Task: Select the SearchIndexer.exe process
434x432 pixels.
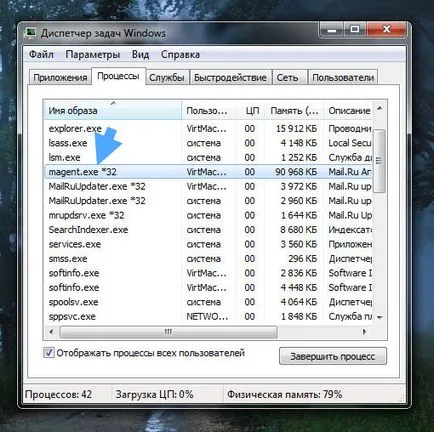Action: (208, 230)
